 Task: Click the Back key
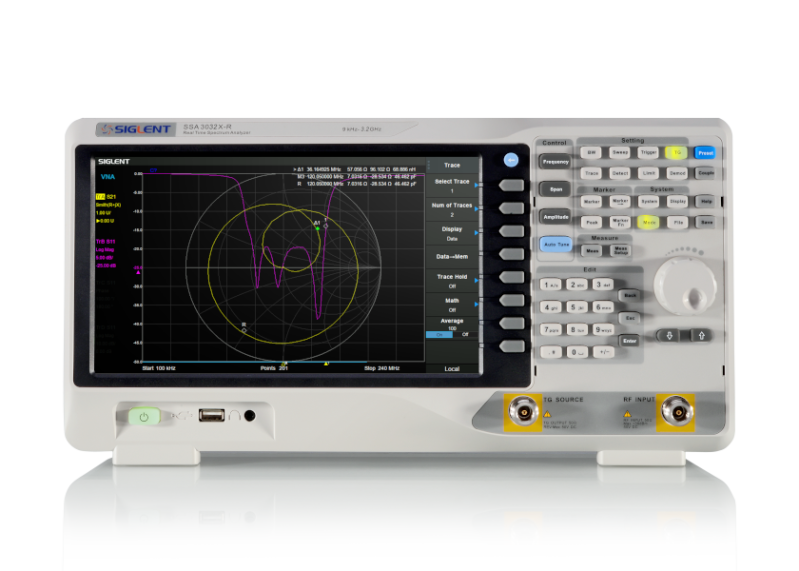click(x=629, y=295)
